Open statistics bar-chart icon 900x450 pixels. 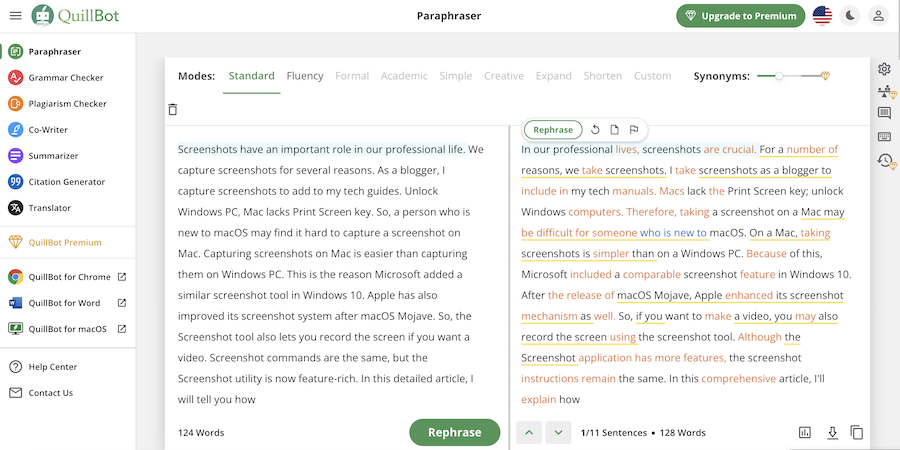[805, 433]
